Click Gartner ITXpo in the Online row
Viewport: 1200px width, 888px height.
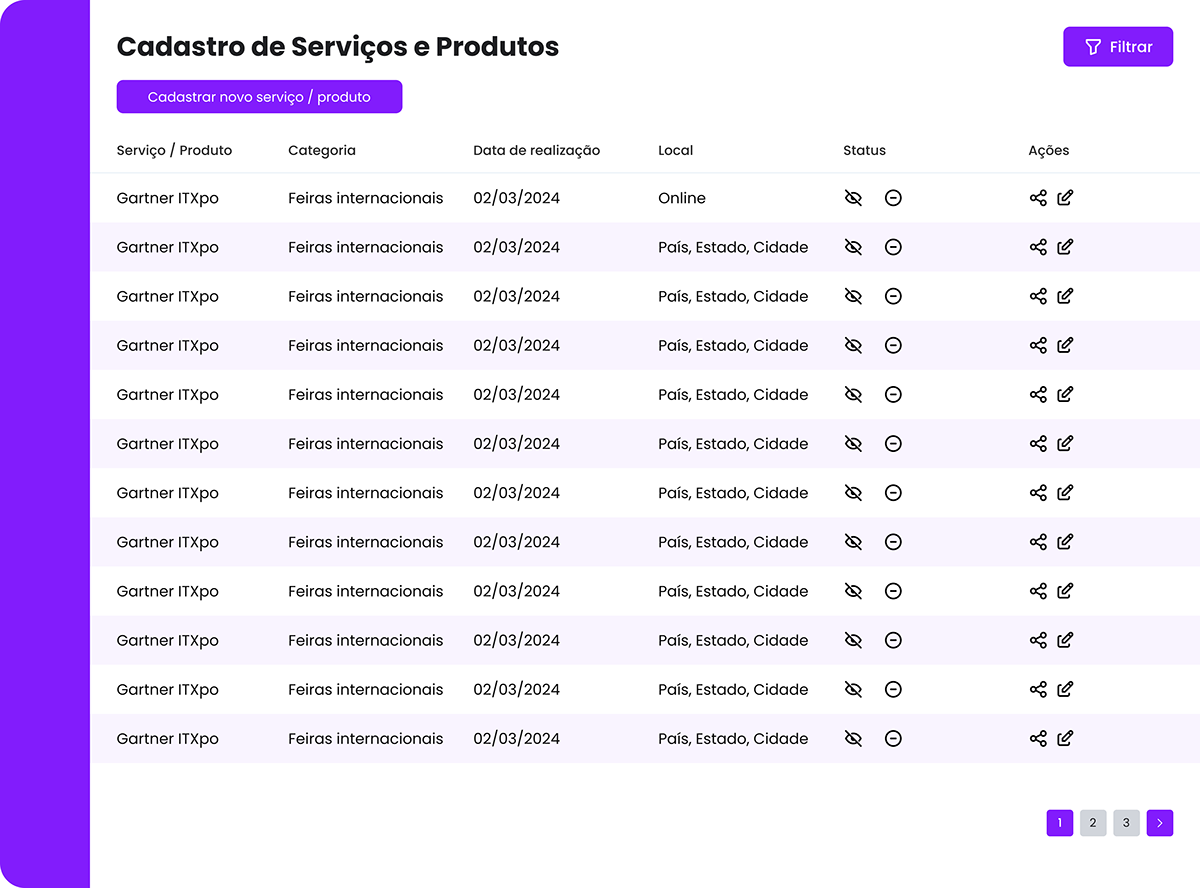(168, 198)
